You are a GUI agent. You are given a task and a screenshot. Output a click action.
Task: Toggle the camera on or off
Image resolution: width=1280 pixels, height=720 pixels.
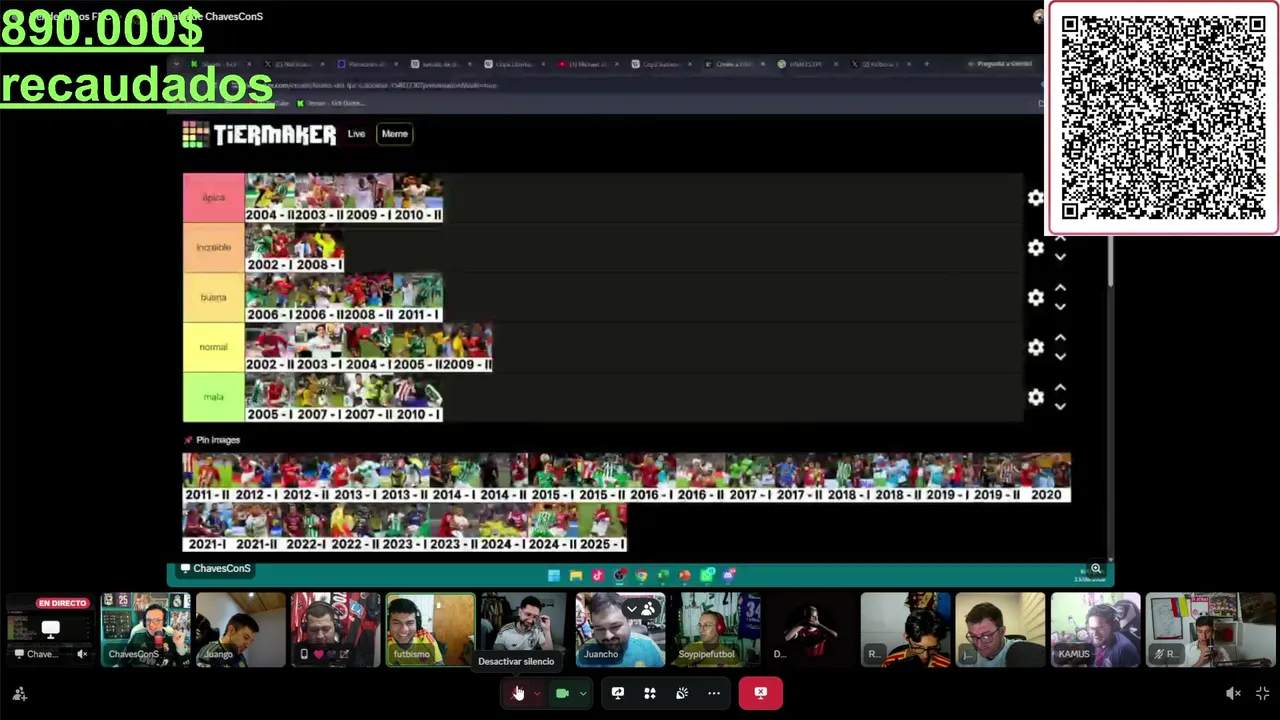(562, 693)
